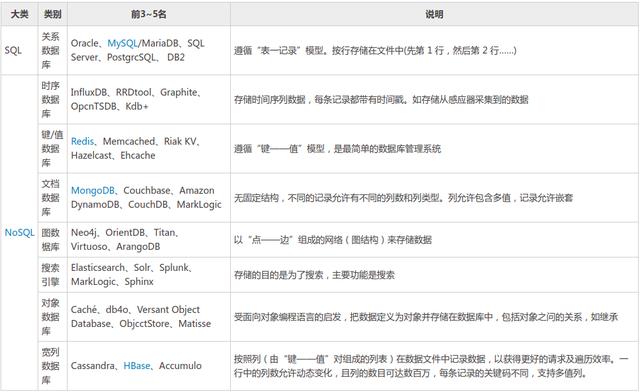Select the description starting 受面向对象编程语言
Screen dimensions: 640x392
click(434, 317)
